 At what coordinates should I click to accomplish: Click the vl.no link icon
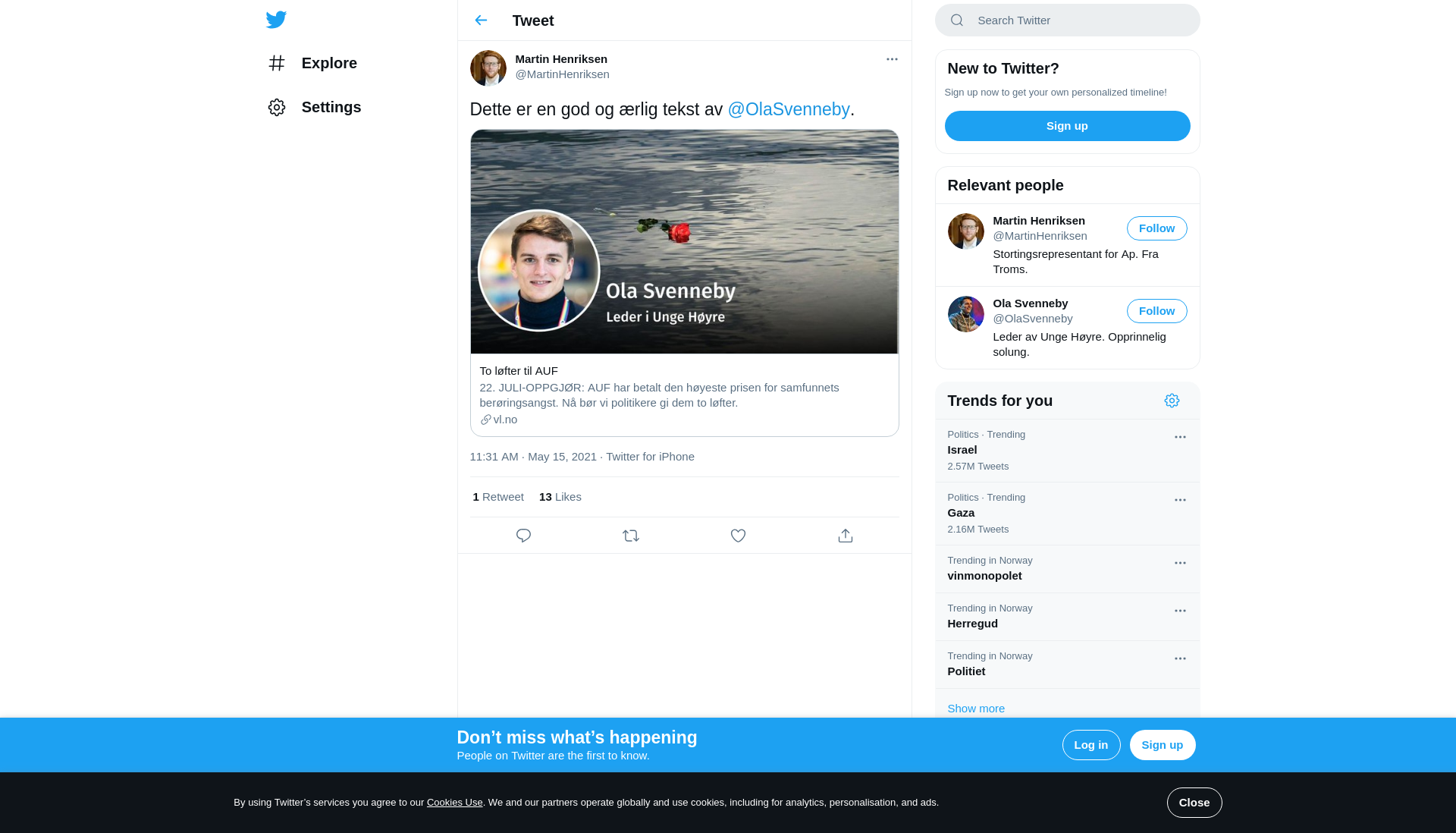tap(485, 420)
